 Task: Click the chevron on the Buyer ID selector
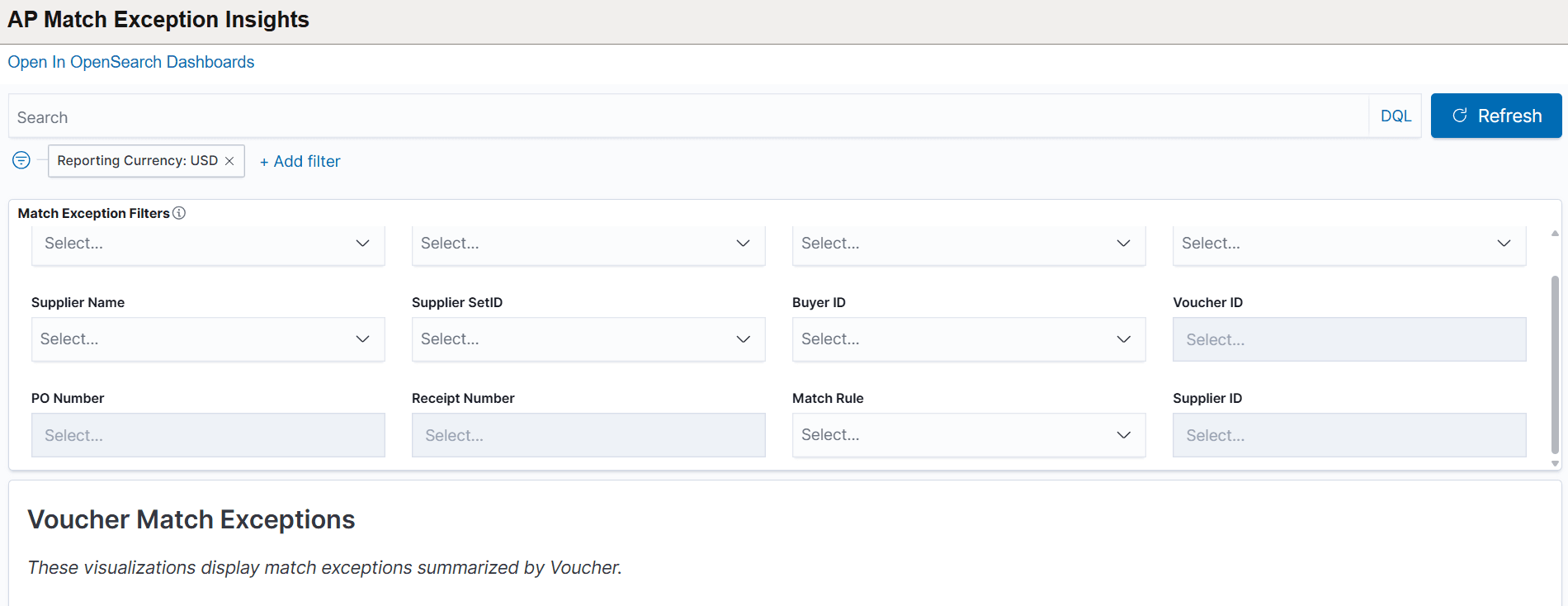(x=1123, y=339)
